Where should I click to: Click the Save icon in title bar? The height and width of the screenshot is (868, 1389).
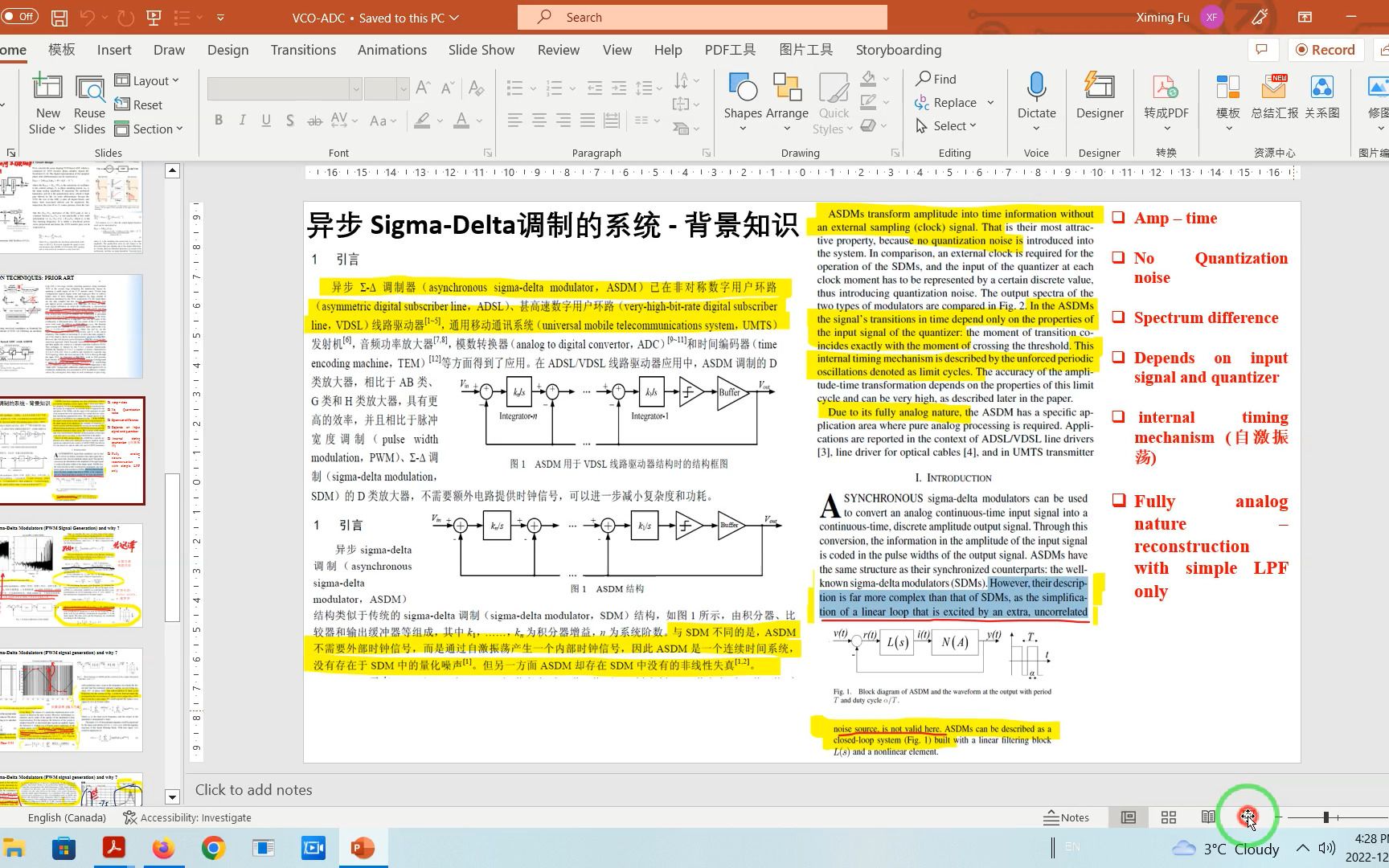[x=59, y=17]
